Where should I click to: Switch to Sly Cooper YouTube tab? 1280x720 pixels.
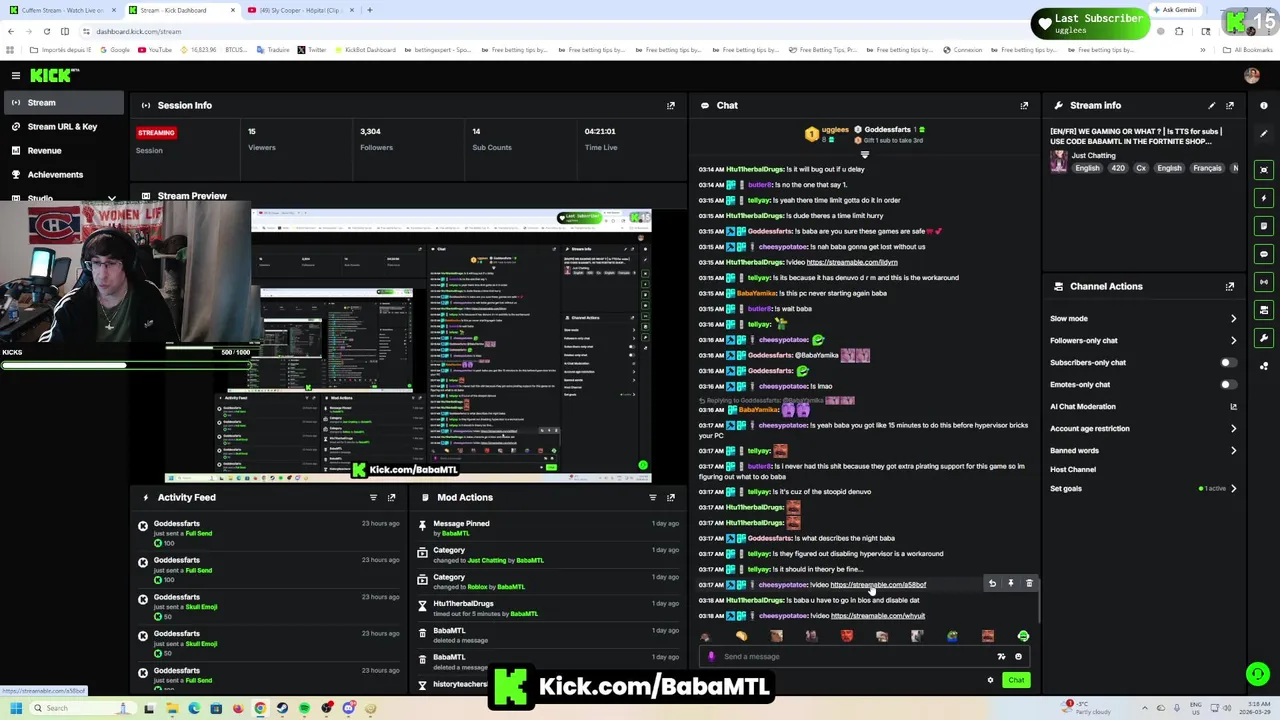[300, 10]
